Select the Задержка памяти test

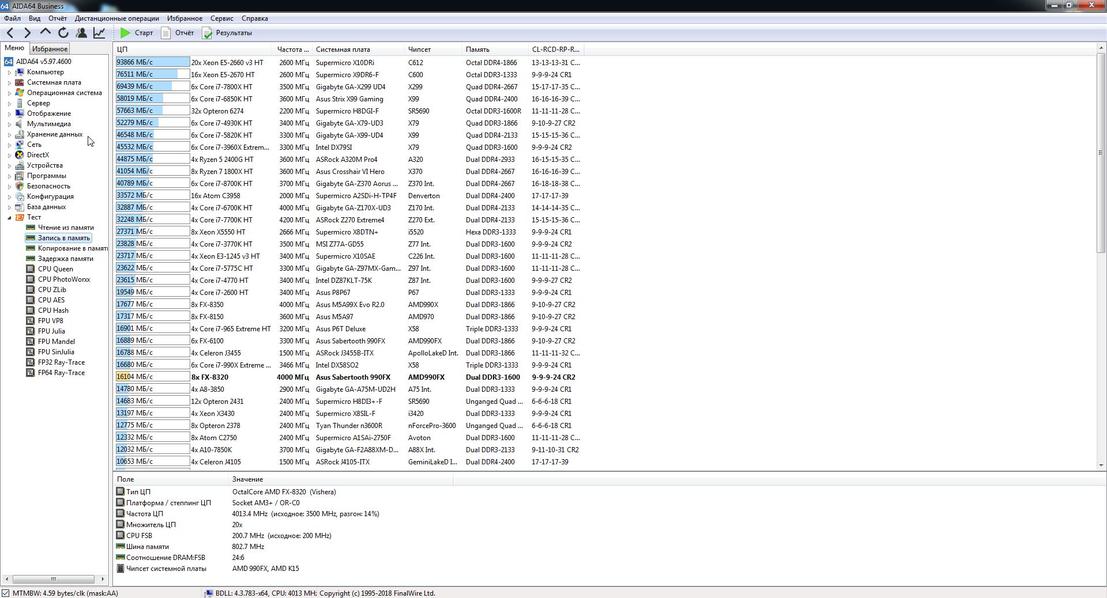tap(66, 258)
